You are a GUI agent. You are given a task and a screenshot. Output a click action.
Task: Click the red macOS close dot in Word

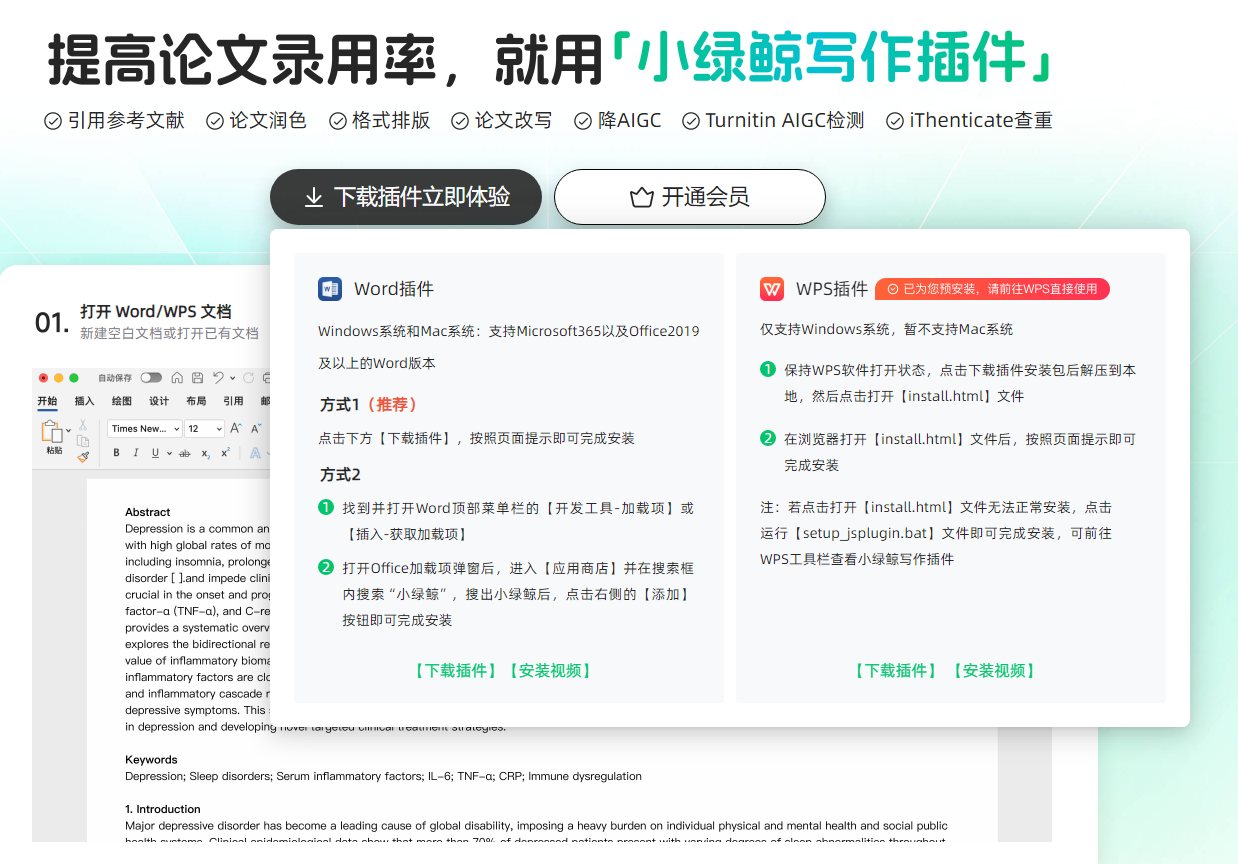click(x=43, y=378)
